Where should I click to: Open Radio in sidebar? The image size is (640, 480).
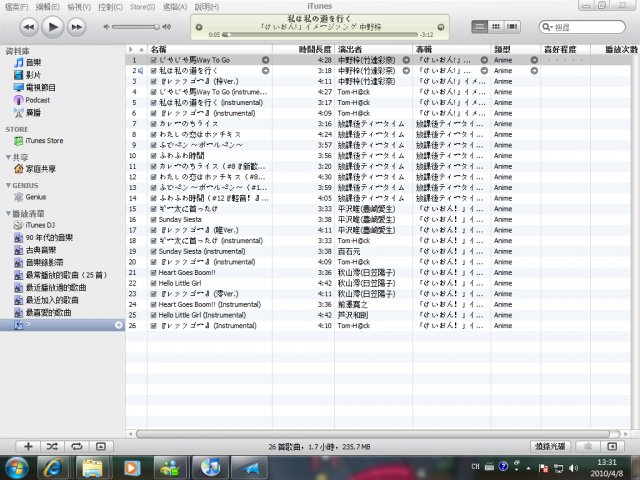(27, 112)
